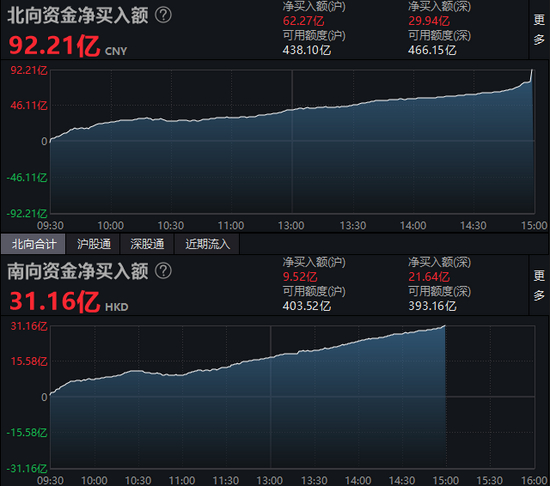550x486 pixels.
Task: Expand 更多 in the southbound funds panel
Action: coord(539,285)
